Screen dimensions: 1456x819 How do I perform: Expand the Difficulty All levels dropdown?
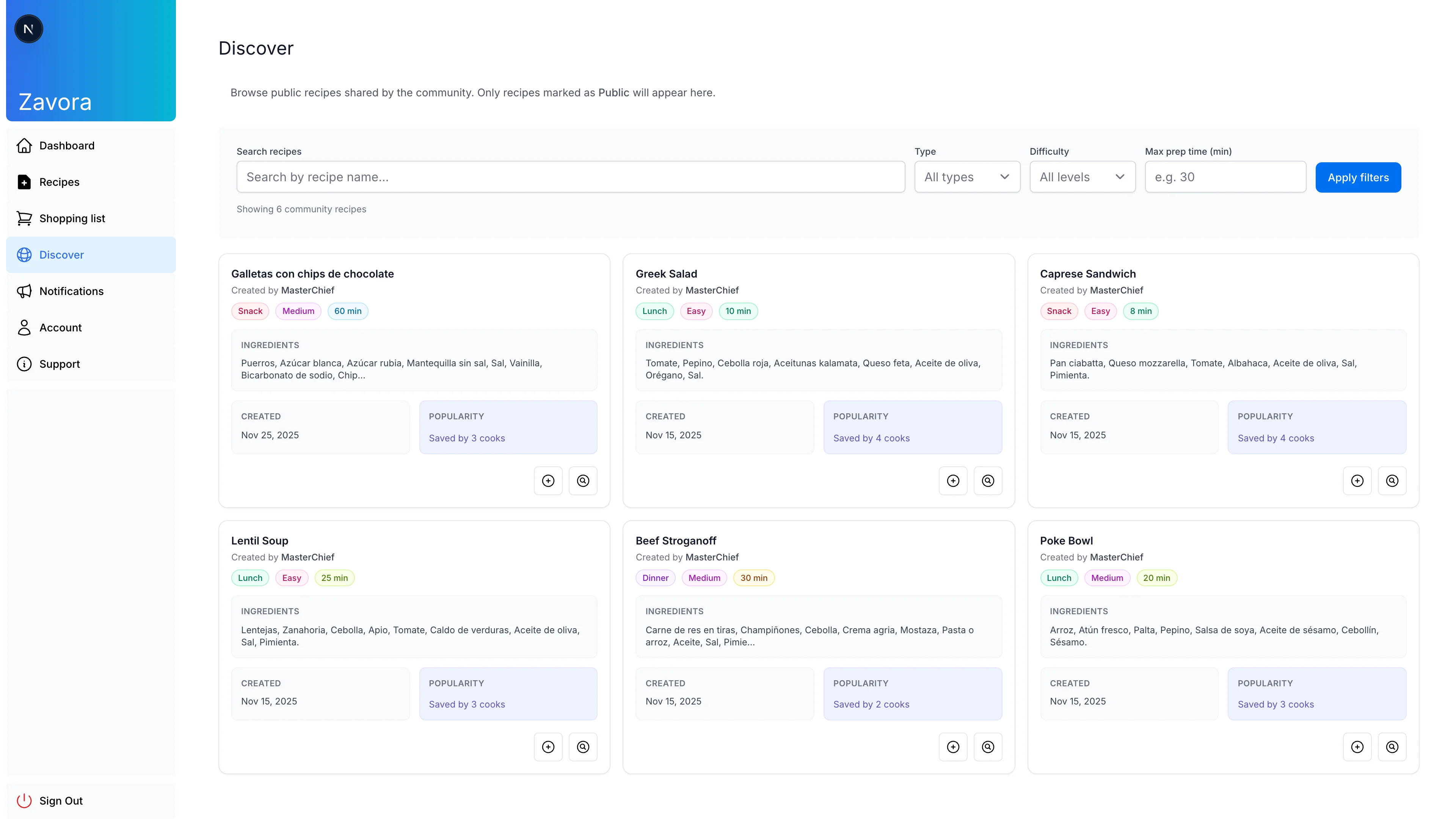coord(1083,177)
